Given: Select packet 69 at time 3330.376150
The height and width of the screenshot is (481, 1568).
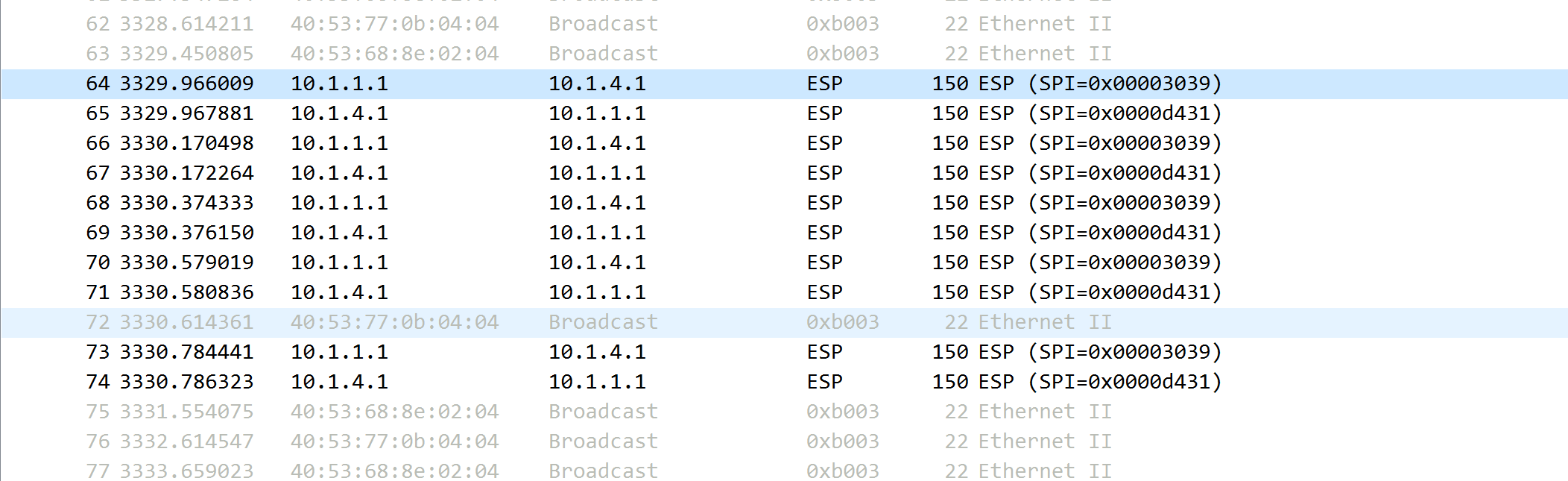Looking at the screenshot, I should 186,233.
